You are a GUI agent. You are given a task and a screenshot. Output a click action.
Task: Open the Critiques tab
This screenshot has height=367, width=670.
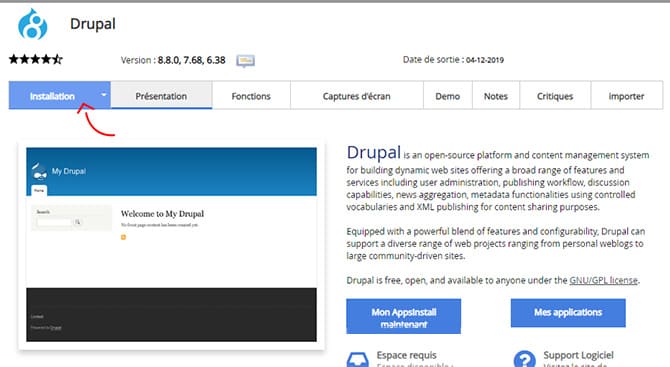(x=555, y=96)
